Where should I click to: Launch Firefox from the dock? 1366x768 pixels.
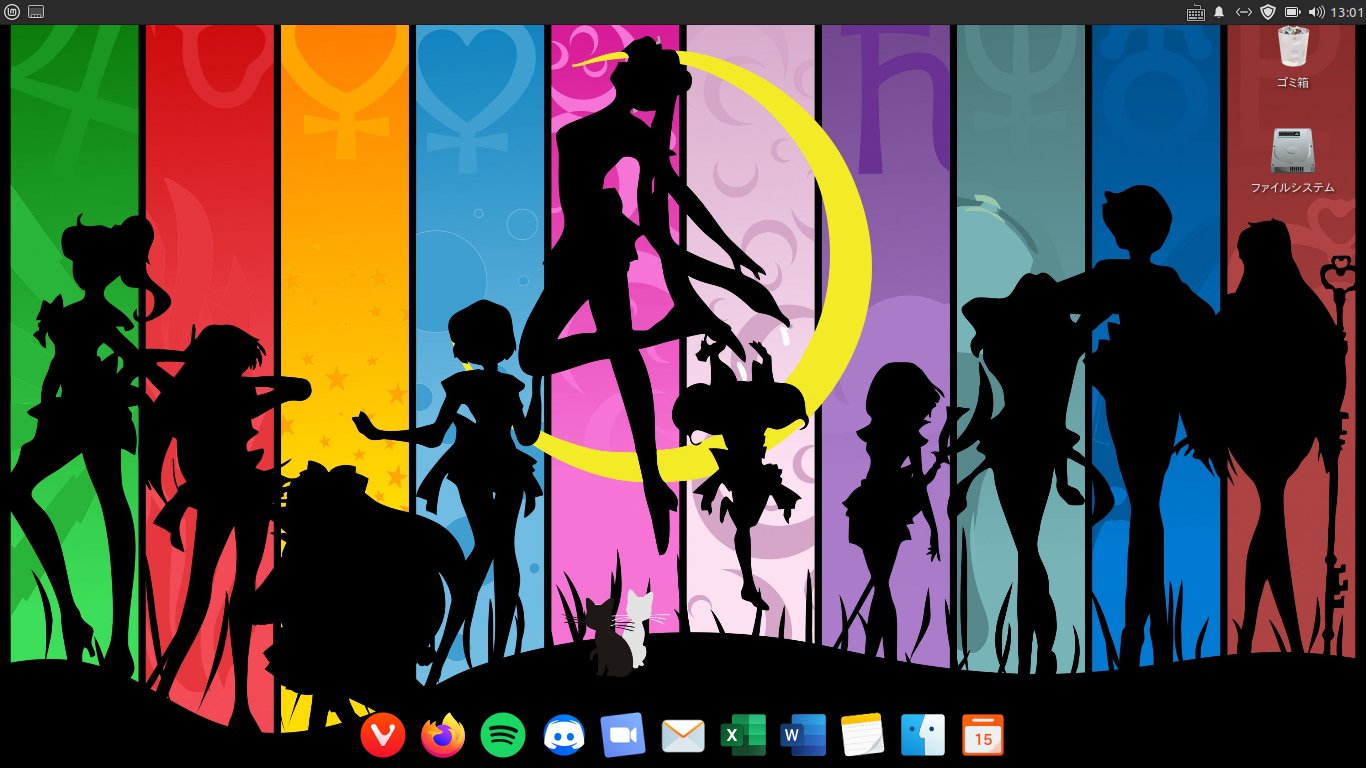click(443, 735)
